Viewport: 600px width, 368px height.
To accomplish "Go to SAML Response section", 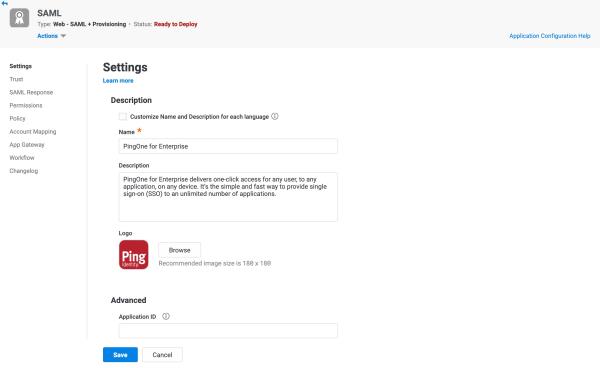I will [x=31, y=92].
